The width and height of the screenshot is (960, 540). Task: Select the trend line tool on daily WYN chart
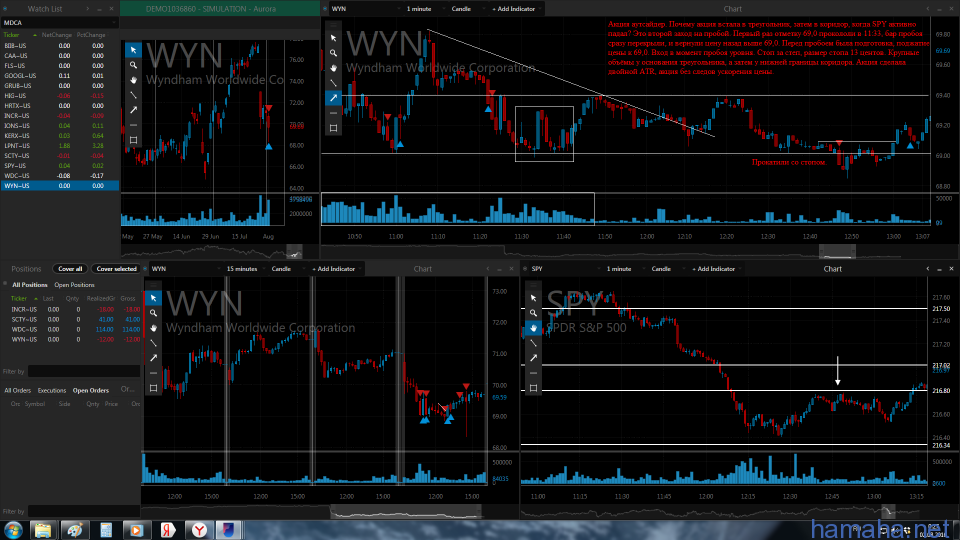(x=133, y=95)
